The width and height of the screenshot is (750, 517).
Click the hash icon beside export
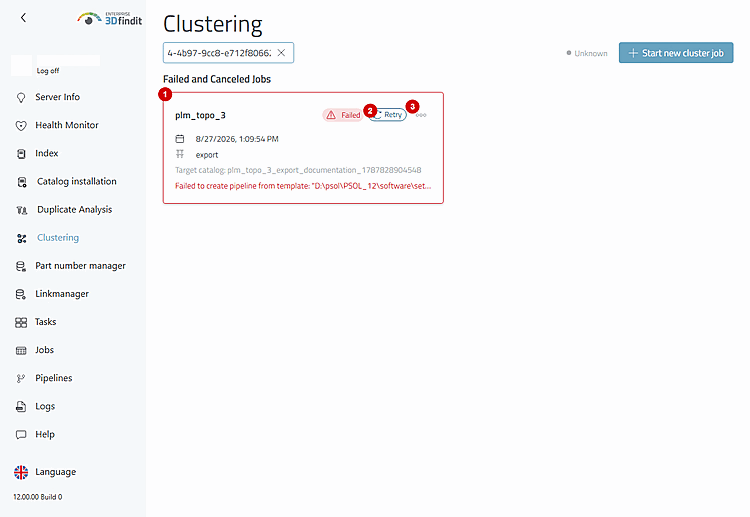point(180,154)
